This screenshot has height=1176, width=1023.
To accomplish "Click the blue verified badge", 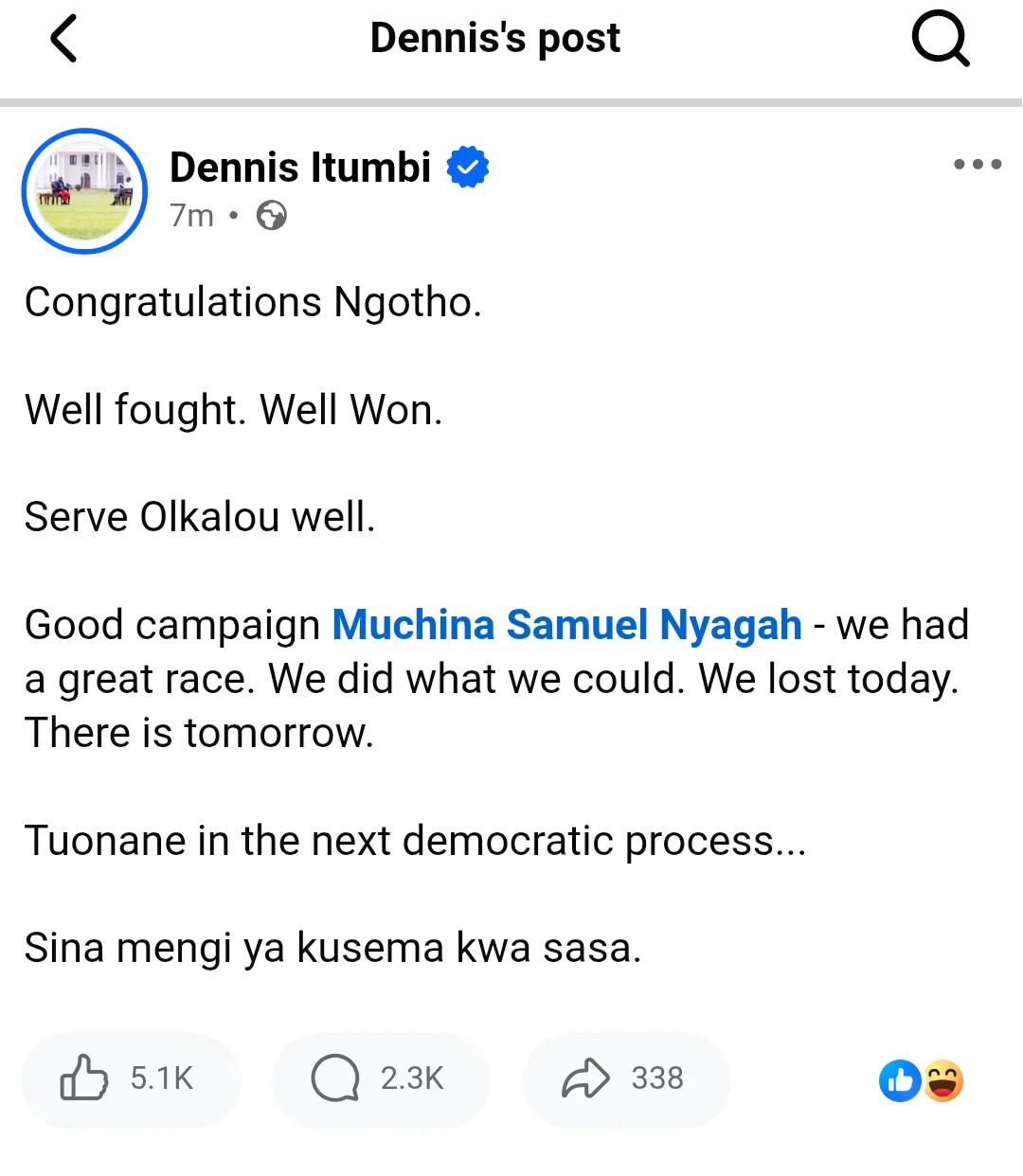I will click(x=468, y=168).
